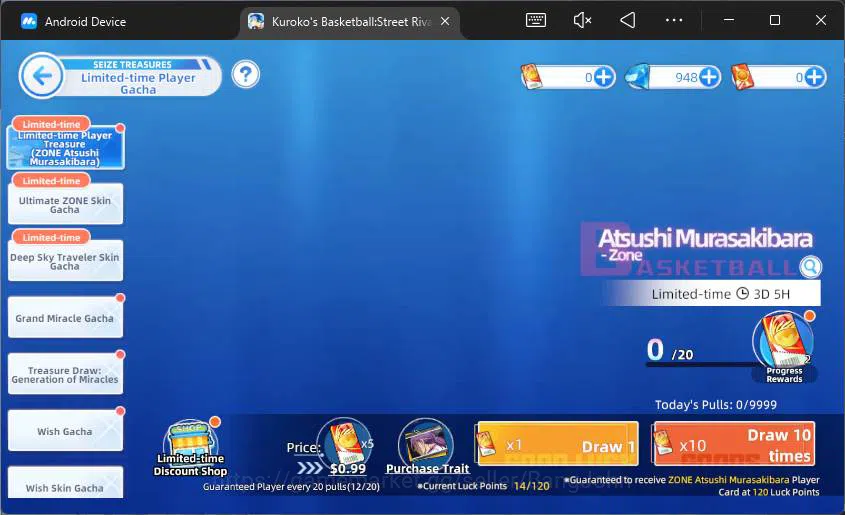Add red tickets with the last plus
The image size is (845, 515).
[x=814, y=77]
